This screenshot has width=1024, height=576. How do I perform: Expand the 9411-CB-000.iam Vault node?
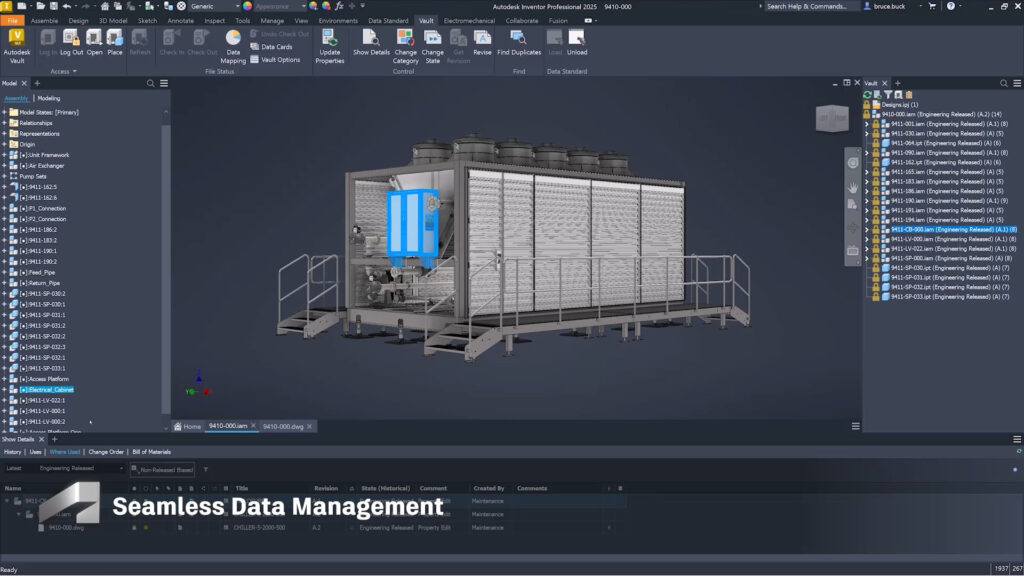867,229
